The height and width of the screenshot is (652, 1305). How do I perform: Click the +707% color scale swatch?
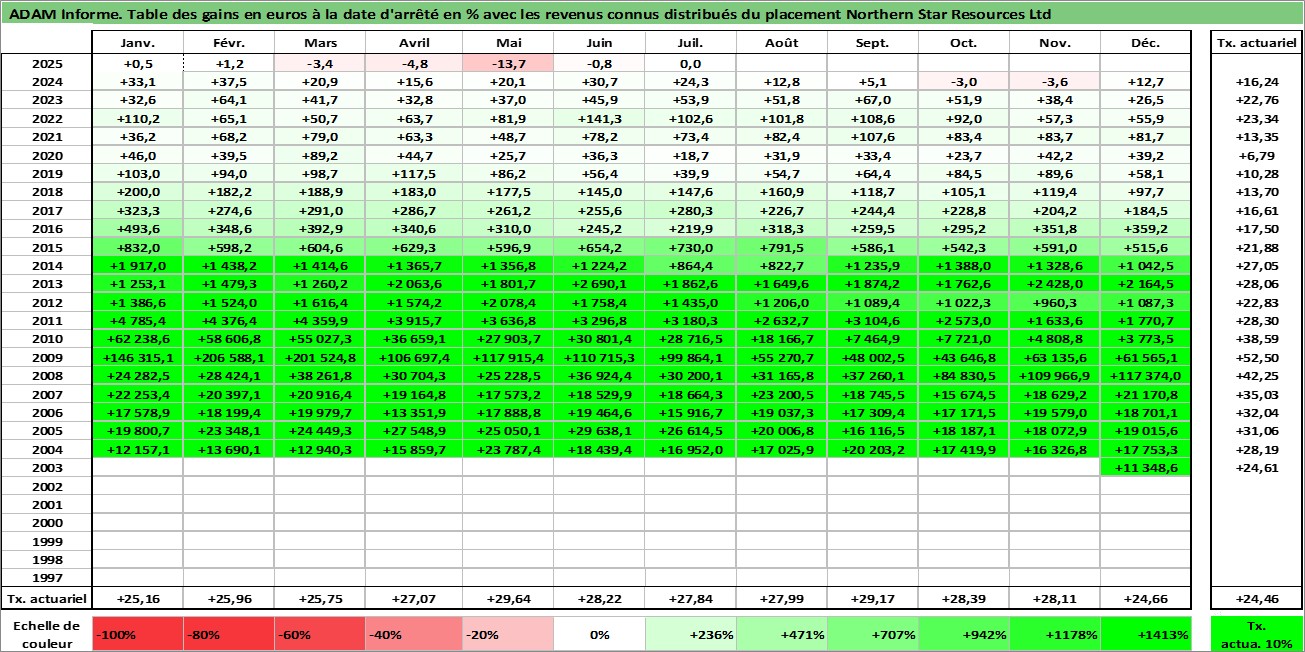(872, 634)
